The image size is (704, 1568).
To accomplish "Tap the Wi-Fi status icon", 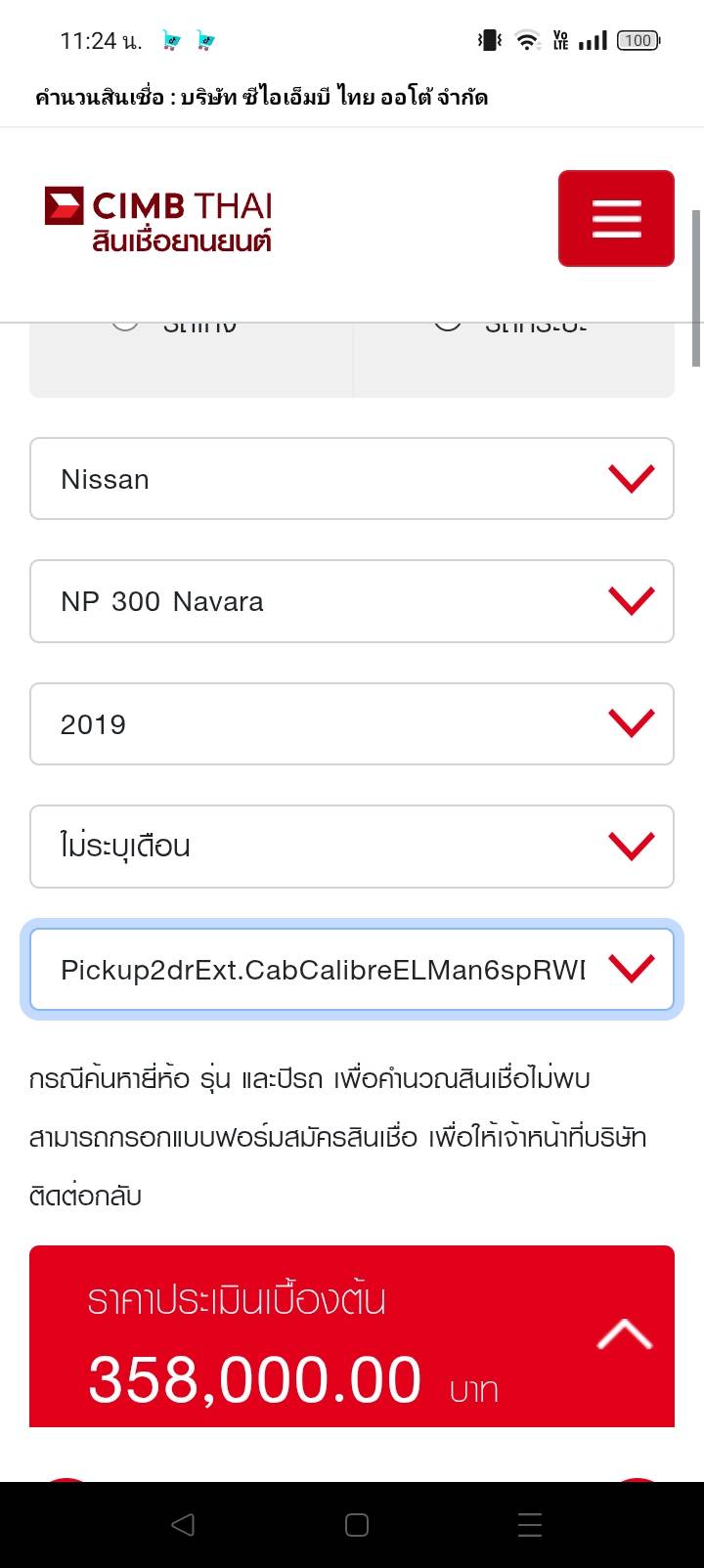I will coord(527,40).
